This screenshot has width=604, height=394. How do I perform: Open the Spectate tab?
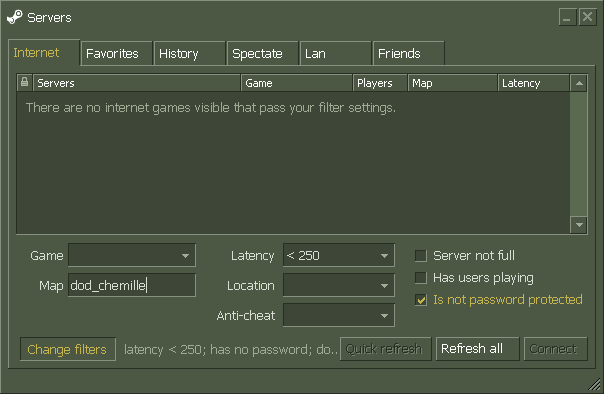point(263,54)
